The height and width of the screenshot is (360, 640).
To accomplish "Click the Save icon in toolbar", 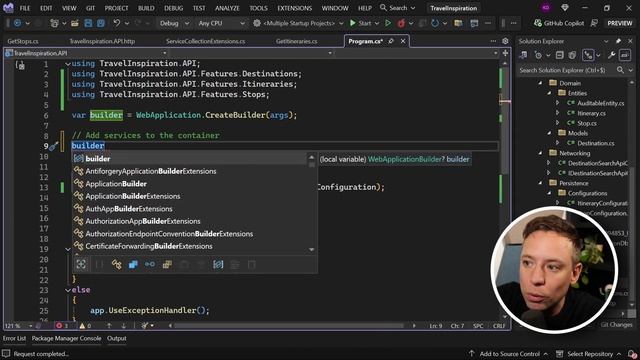I will (x=88, y=23).
